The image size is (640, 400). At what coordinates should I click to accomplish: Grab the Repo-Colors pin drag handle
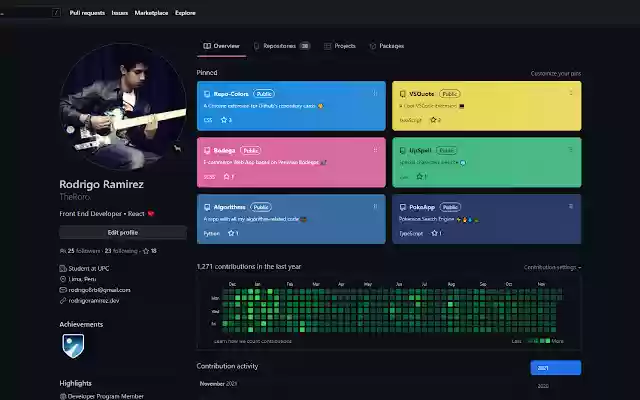375,93
